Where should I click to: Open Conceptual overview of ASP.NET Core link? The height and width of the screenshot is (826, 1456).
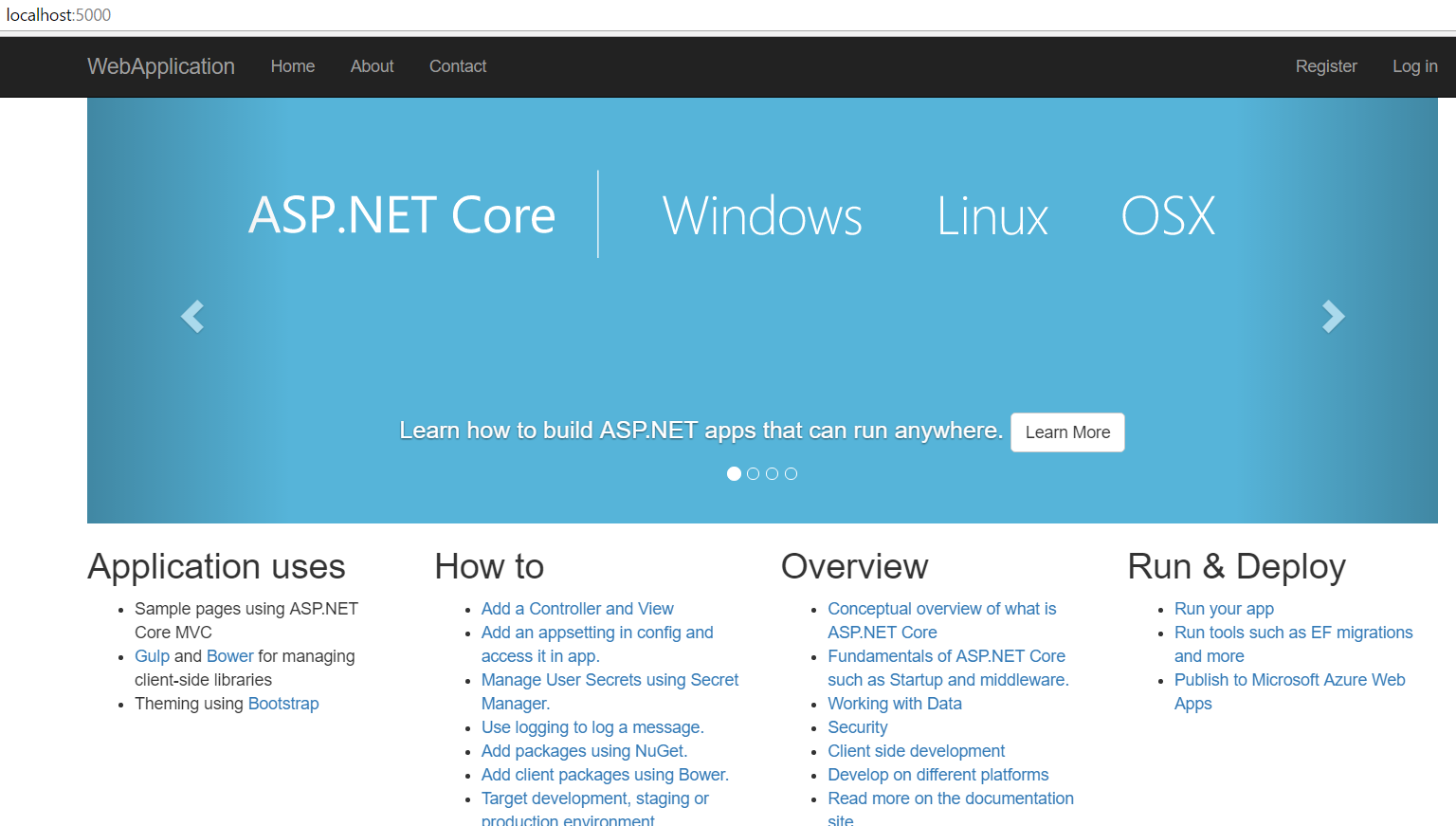(941, 620)
